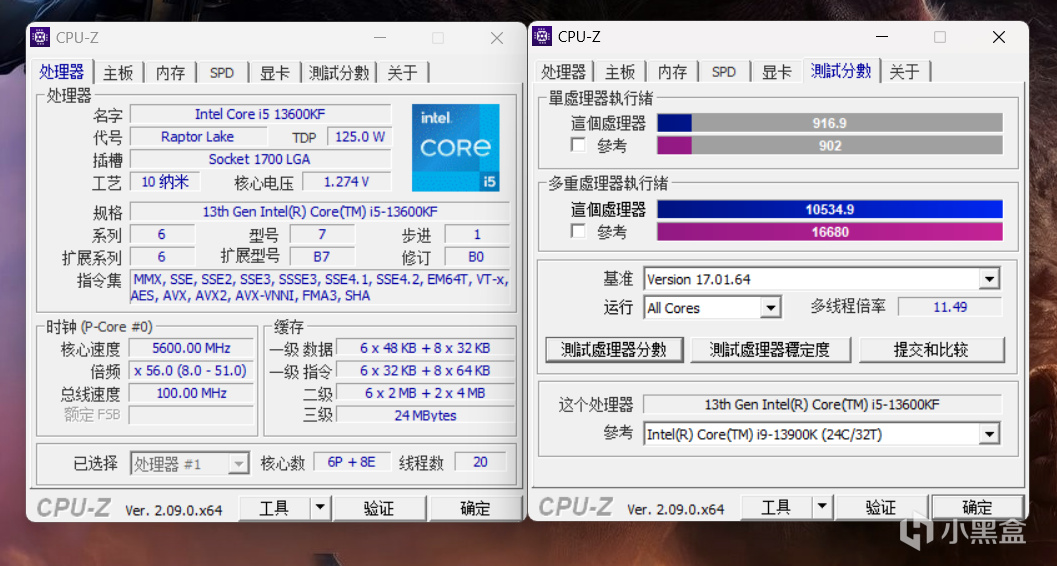Open 显卡 tab in right window
Screen dimensions: 1057x566
777,72
